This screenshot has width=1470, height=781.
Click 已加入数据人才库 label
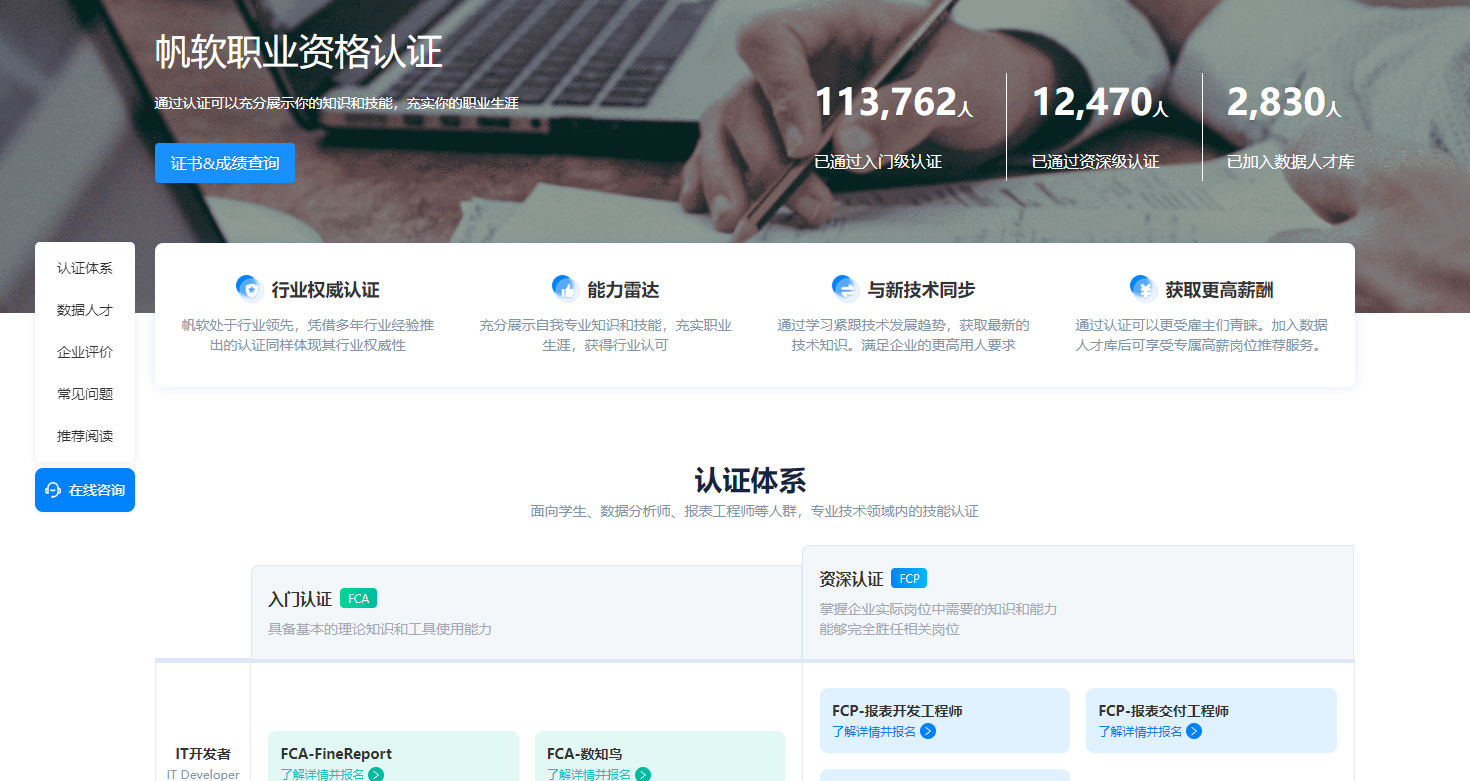[x=1290, y=161]
